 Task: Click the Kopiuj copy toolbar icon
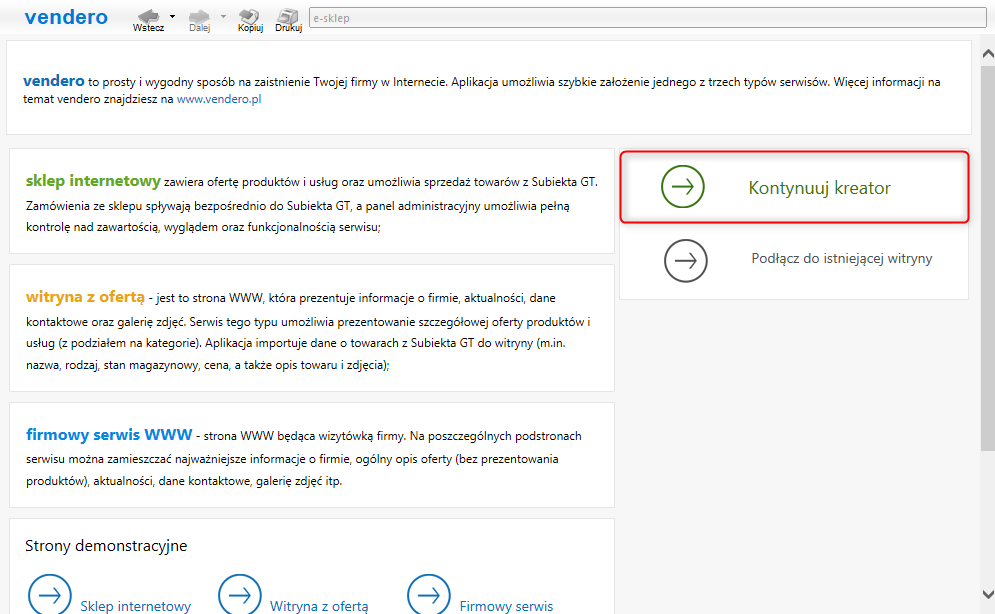[249, 16]
